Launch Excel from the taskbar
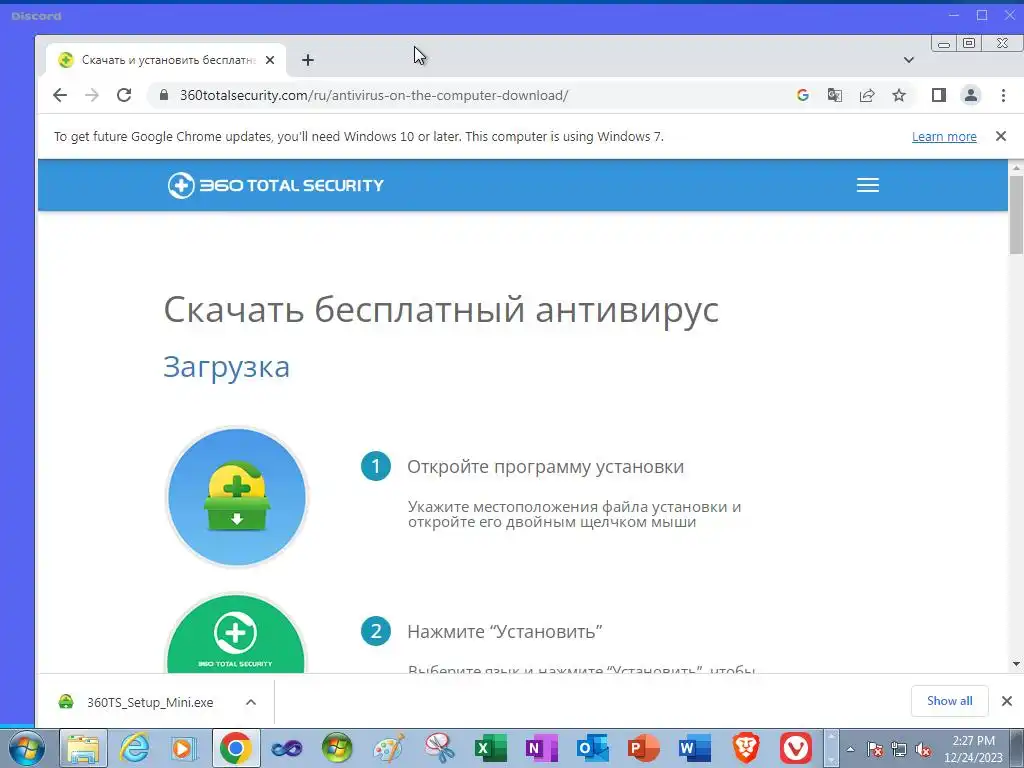The height and width of the screenshot is (768, 1024). (x=490, y=748)
